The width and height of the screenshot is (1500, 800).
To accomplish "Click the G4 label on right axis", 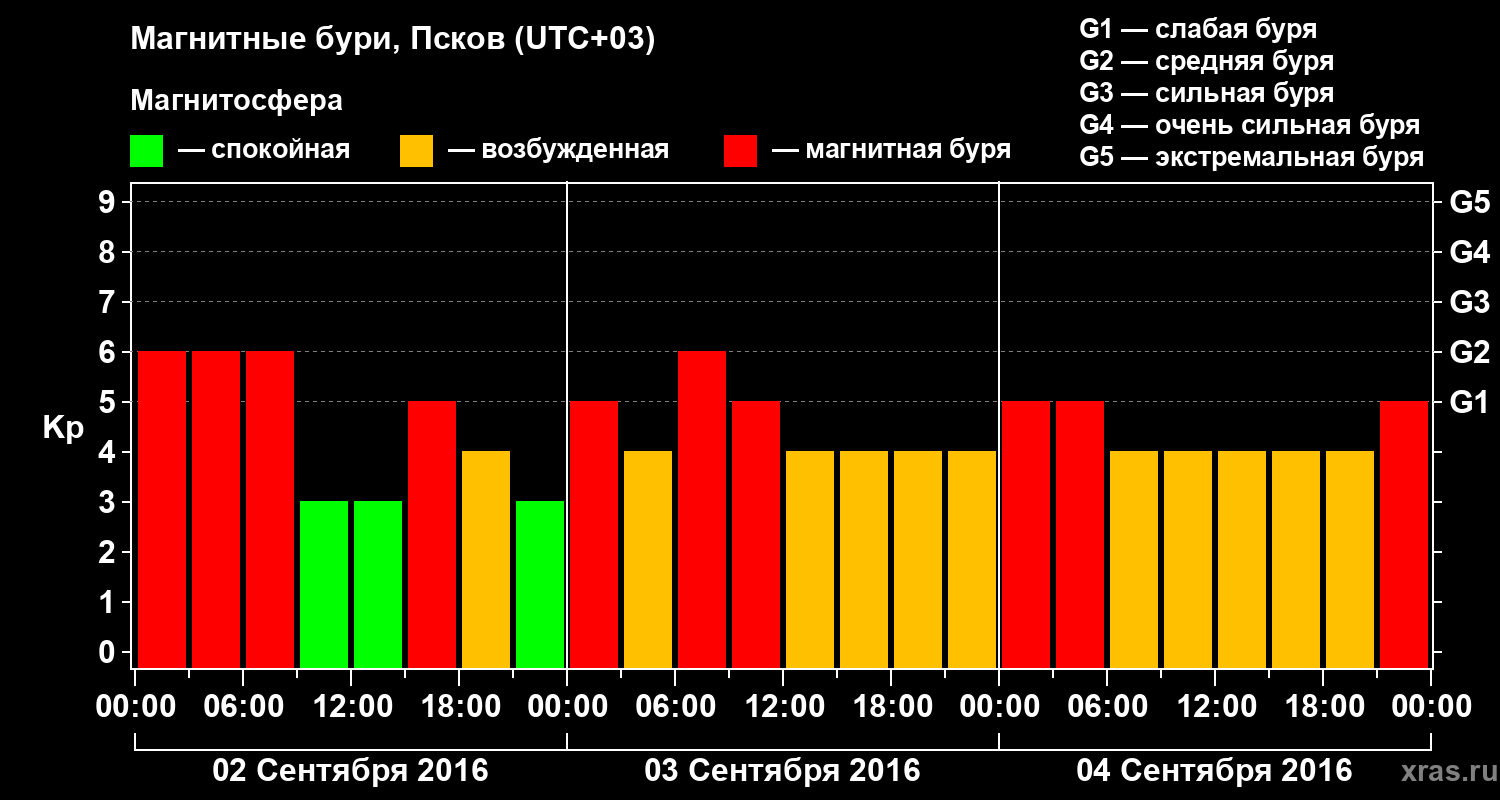I will (x=1469, y=252).
